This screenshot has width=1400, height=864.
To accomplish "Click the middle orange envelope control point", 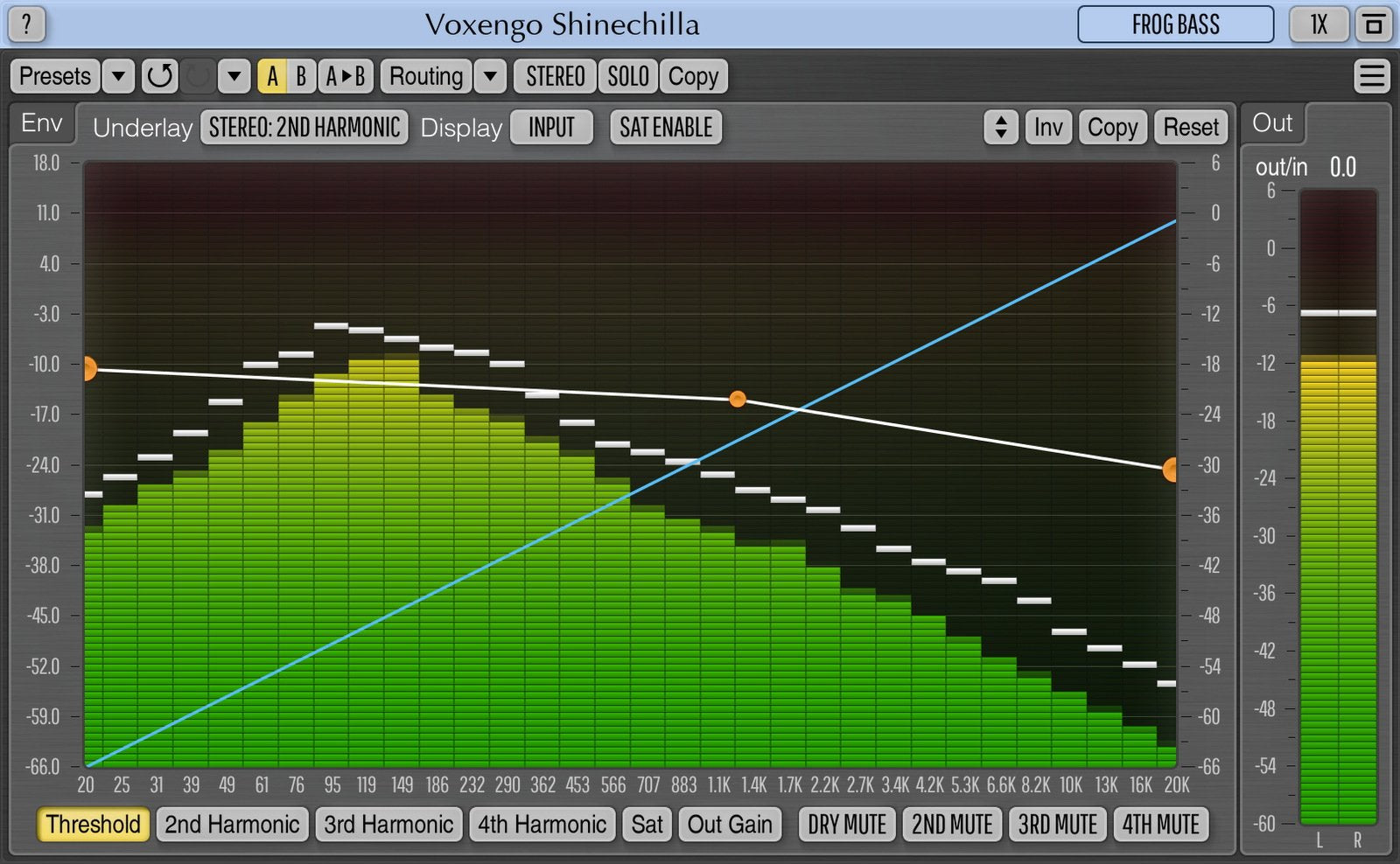I will click(738, 399).
